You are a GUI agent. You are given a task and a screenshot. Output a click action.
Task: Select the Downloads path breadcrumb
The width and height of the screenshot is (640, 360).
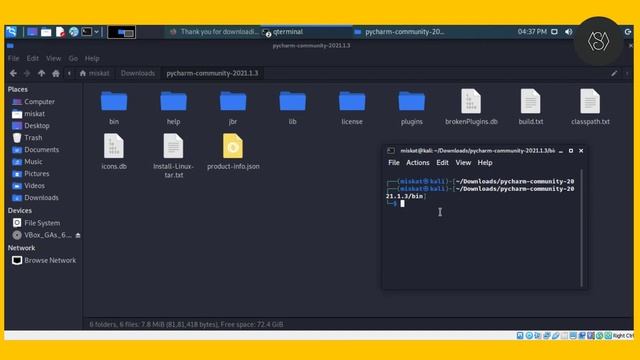(x=138, y=73)
